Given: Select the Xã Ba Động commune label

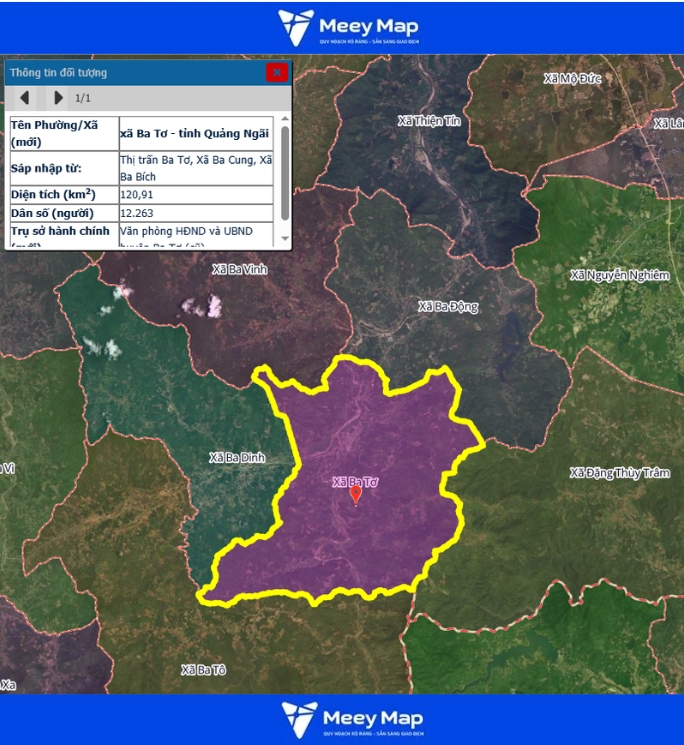Looking at the screenshot, I should [x=448, y=306].
